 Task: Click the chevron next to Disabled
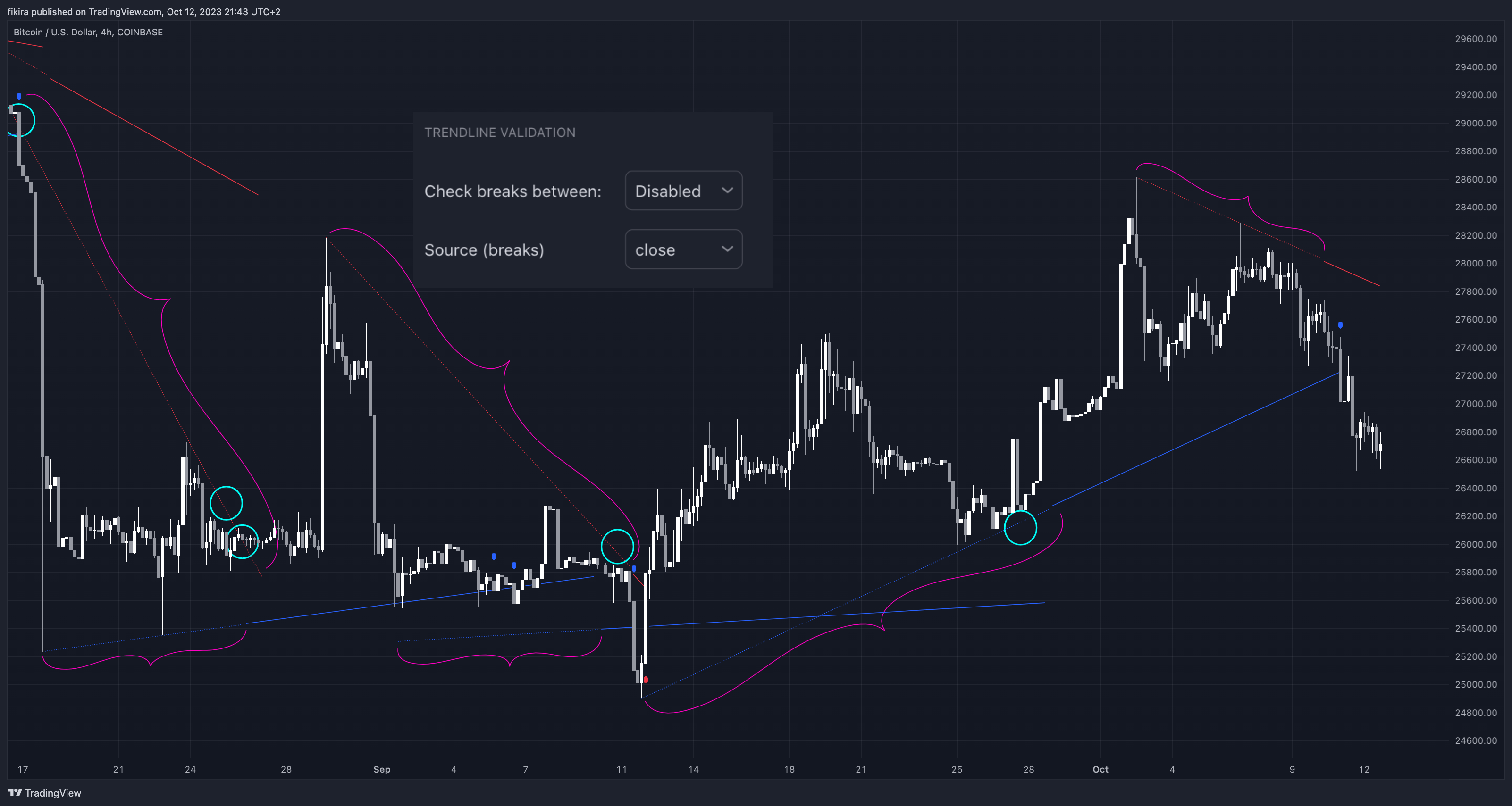727,190
